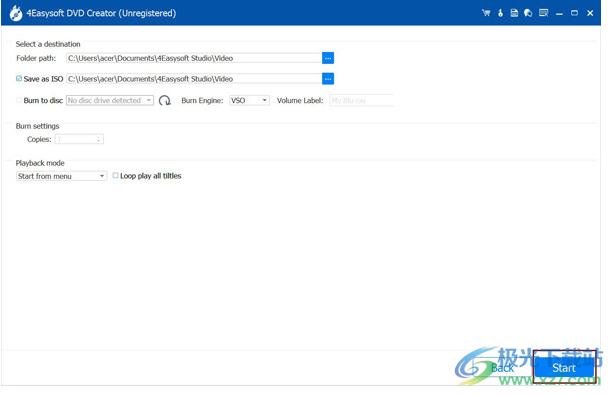Click the 4Easysoft app logo
This screenshot has height=396, width=614.
pos(16,13)
